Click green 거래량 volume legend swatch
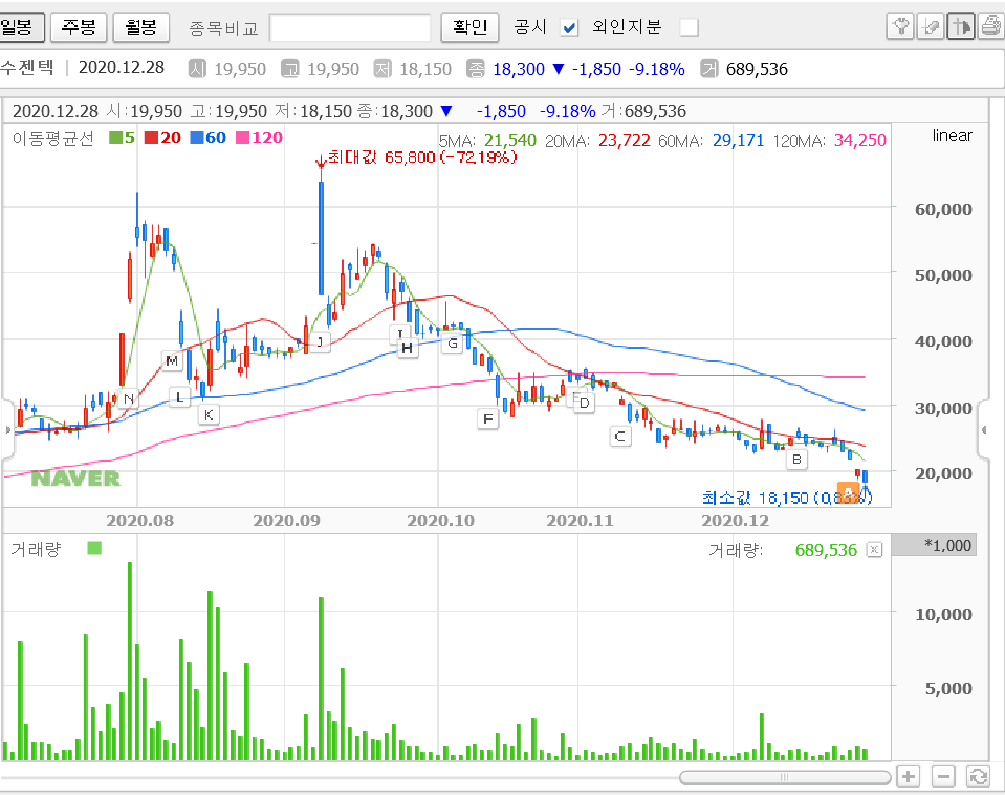This screenshot has width=1005, height=795. tap(95, 548)
